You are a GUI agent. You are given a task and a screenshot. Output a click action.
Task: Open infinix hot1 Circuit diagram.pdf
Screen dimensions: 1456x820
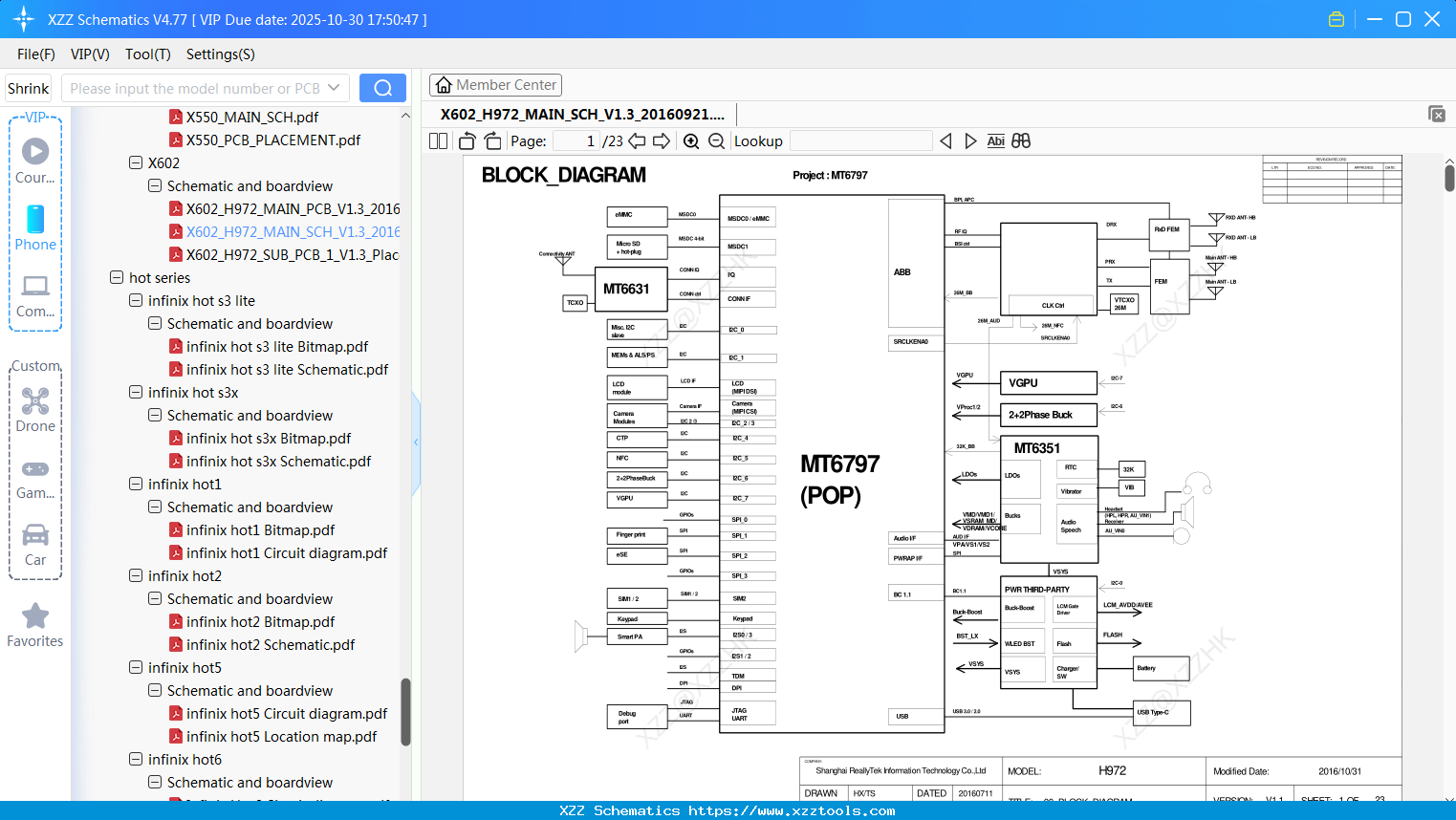pyautogui.click(x=277, y=552)
